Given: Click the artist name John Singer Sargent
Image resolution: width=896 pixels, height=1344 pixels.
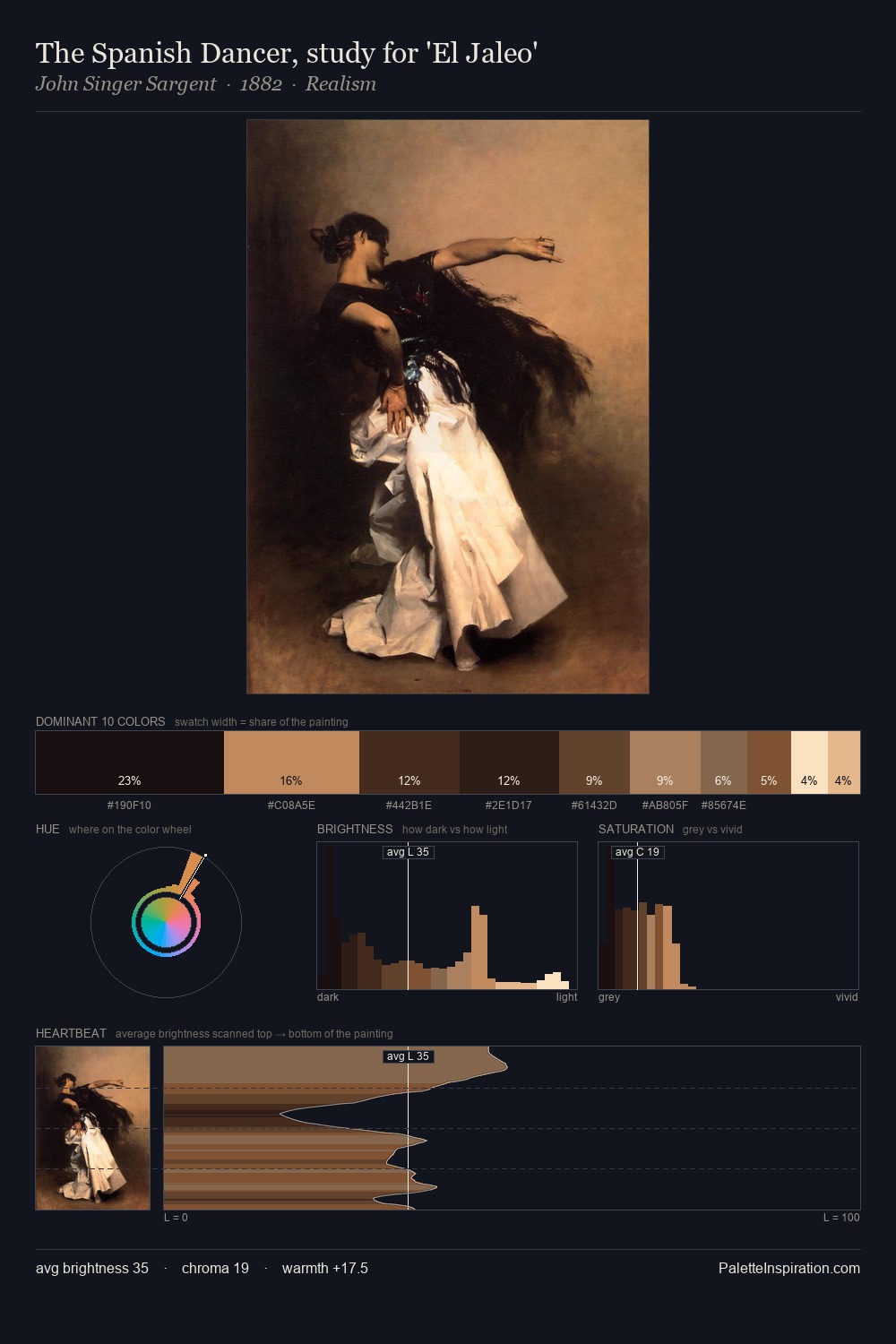Looking at the screenshot, I should point(125,84).
